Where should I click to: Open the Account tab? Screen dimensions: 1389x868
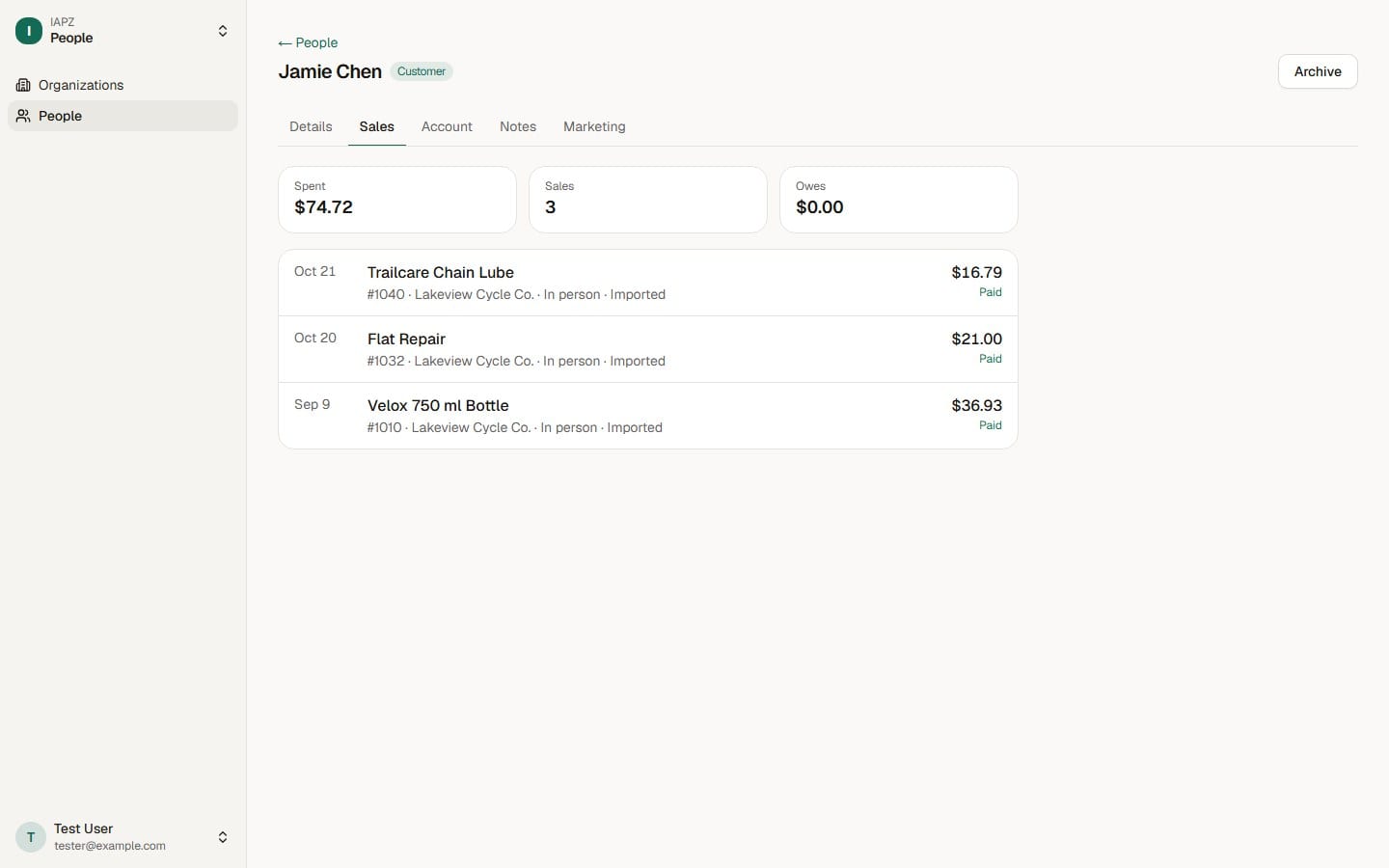pos(447,126)
